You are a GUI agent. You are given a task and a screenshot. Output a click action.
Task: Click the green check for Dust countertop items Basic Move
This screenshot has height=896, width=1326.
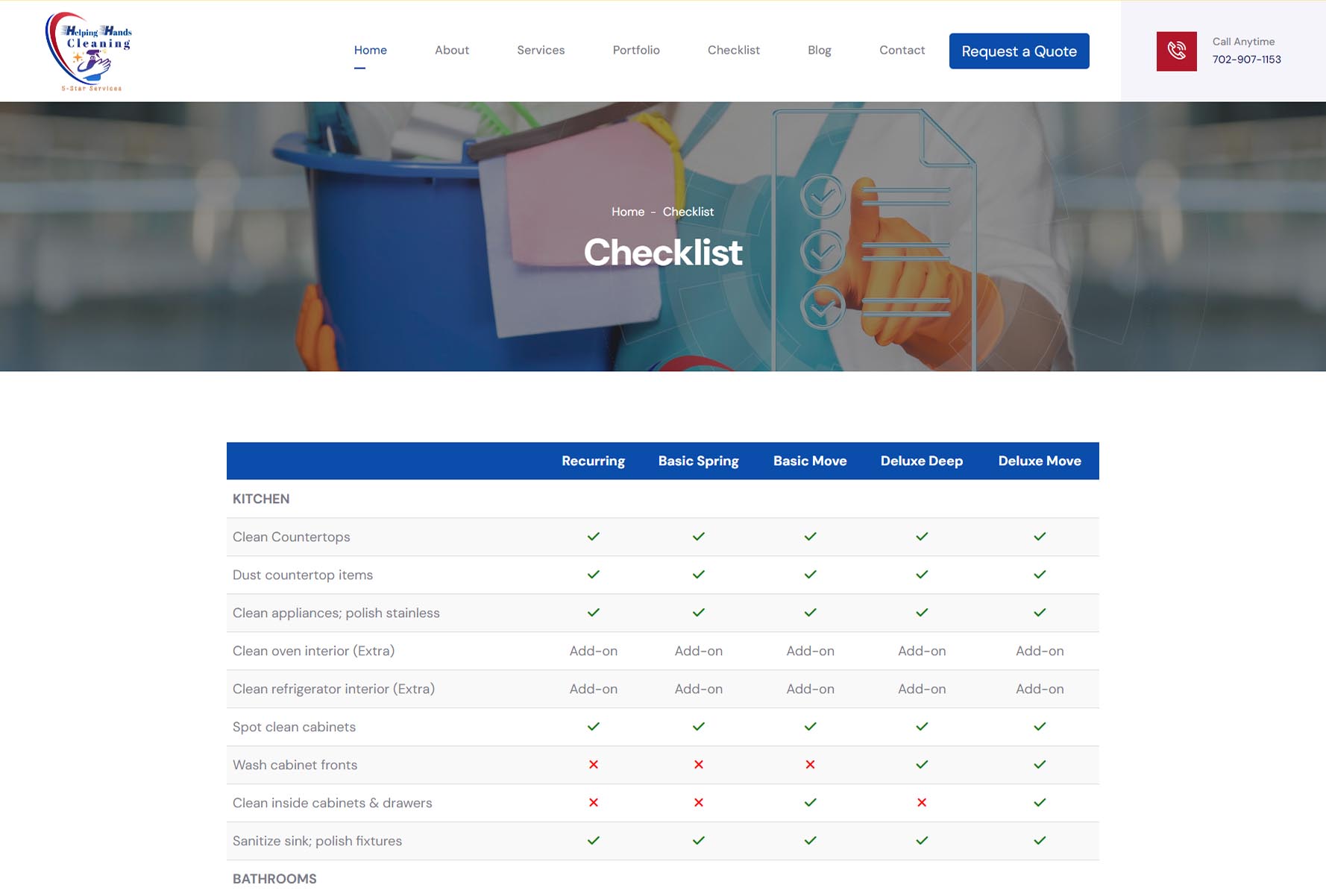(809, 574)
